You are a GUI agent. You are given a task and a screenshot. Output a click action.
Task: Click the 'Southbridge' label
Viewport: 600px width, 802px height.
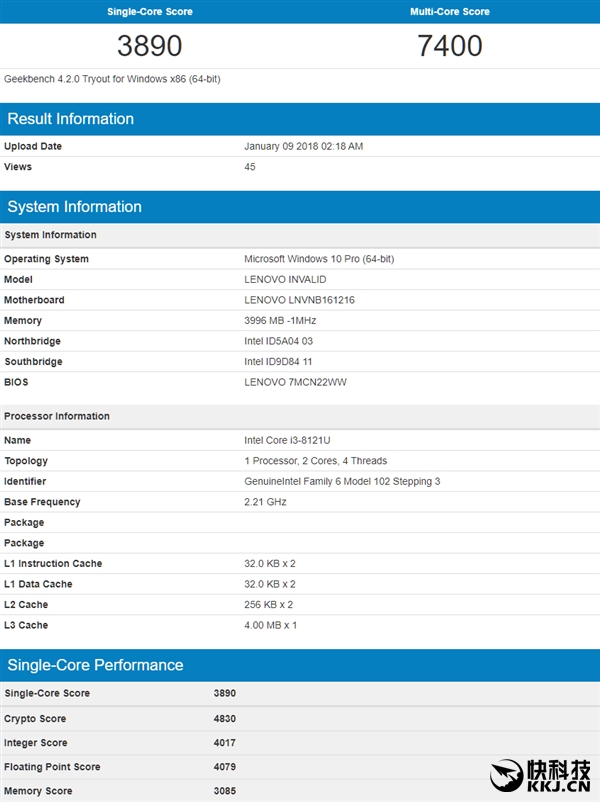pos(33,362)
